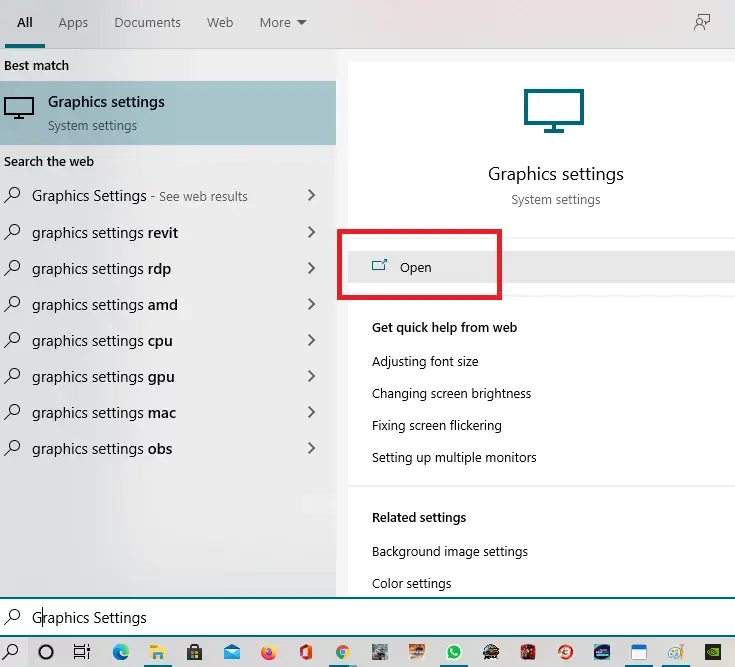Select Graphics Settings - See web results entry
This screenshot has width=735, height=667.
(x=168, y=195)
